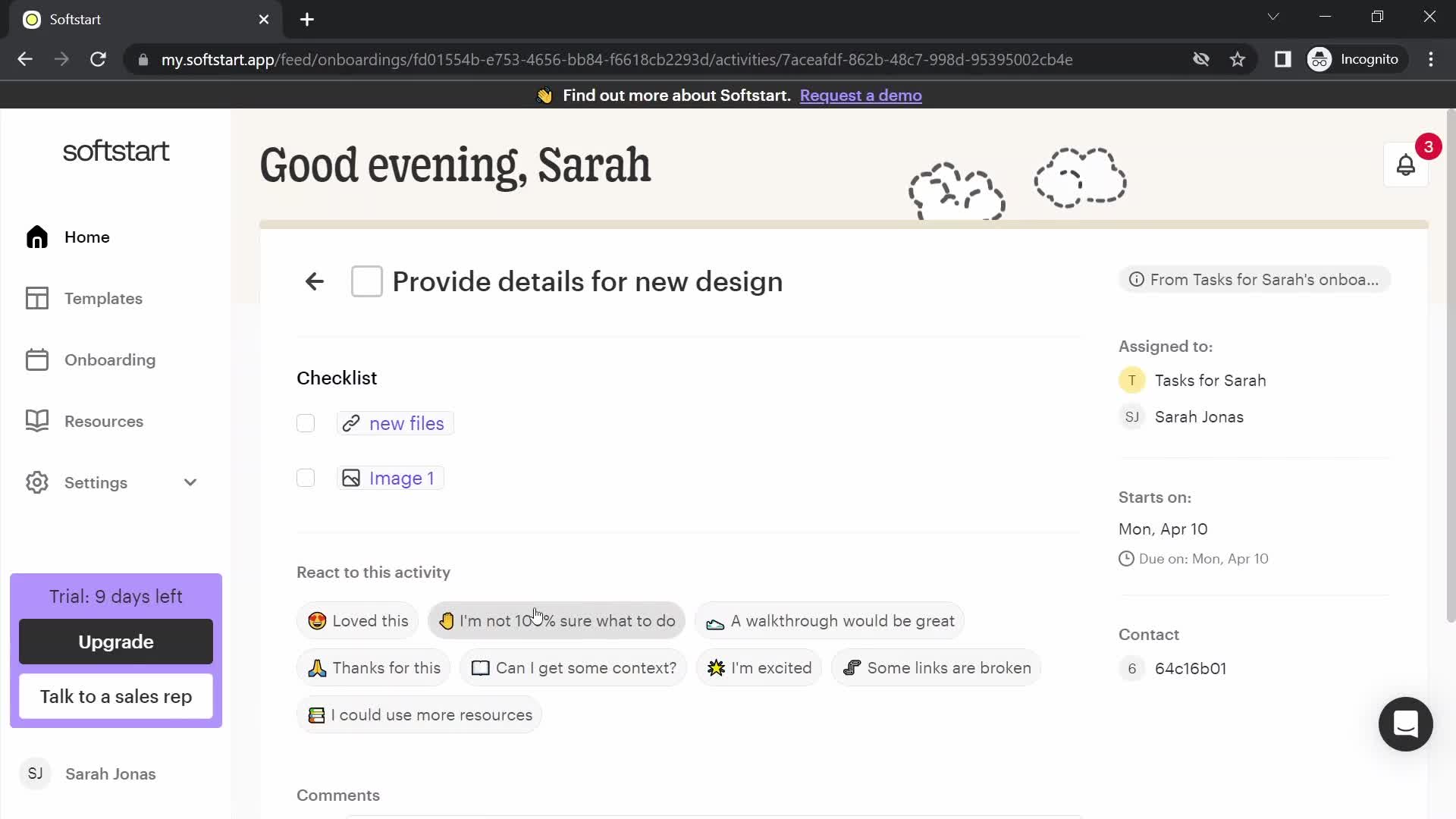Click the 'Mon, Apr 10' start date
The height and width of the screenshot is (819, 1456).
[x=1163, y=529]
